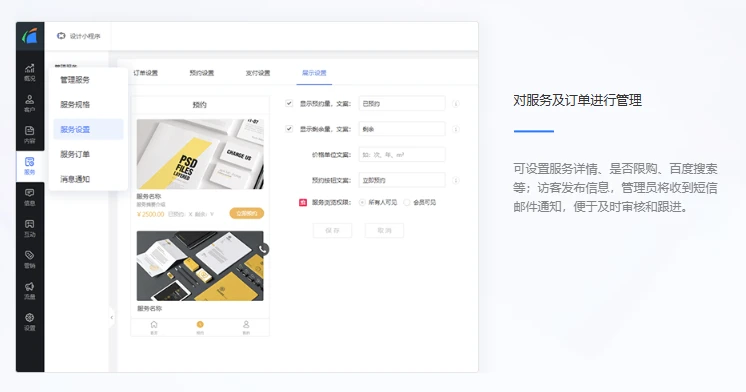
Task: Click 已预约 text input field
Action: (x=402, y=103)
